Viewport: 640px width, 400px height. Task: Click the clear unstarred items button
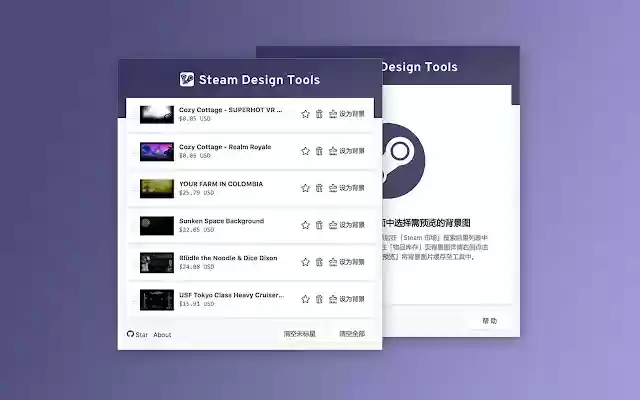pyautogui.click(x=300, y=334)
